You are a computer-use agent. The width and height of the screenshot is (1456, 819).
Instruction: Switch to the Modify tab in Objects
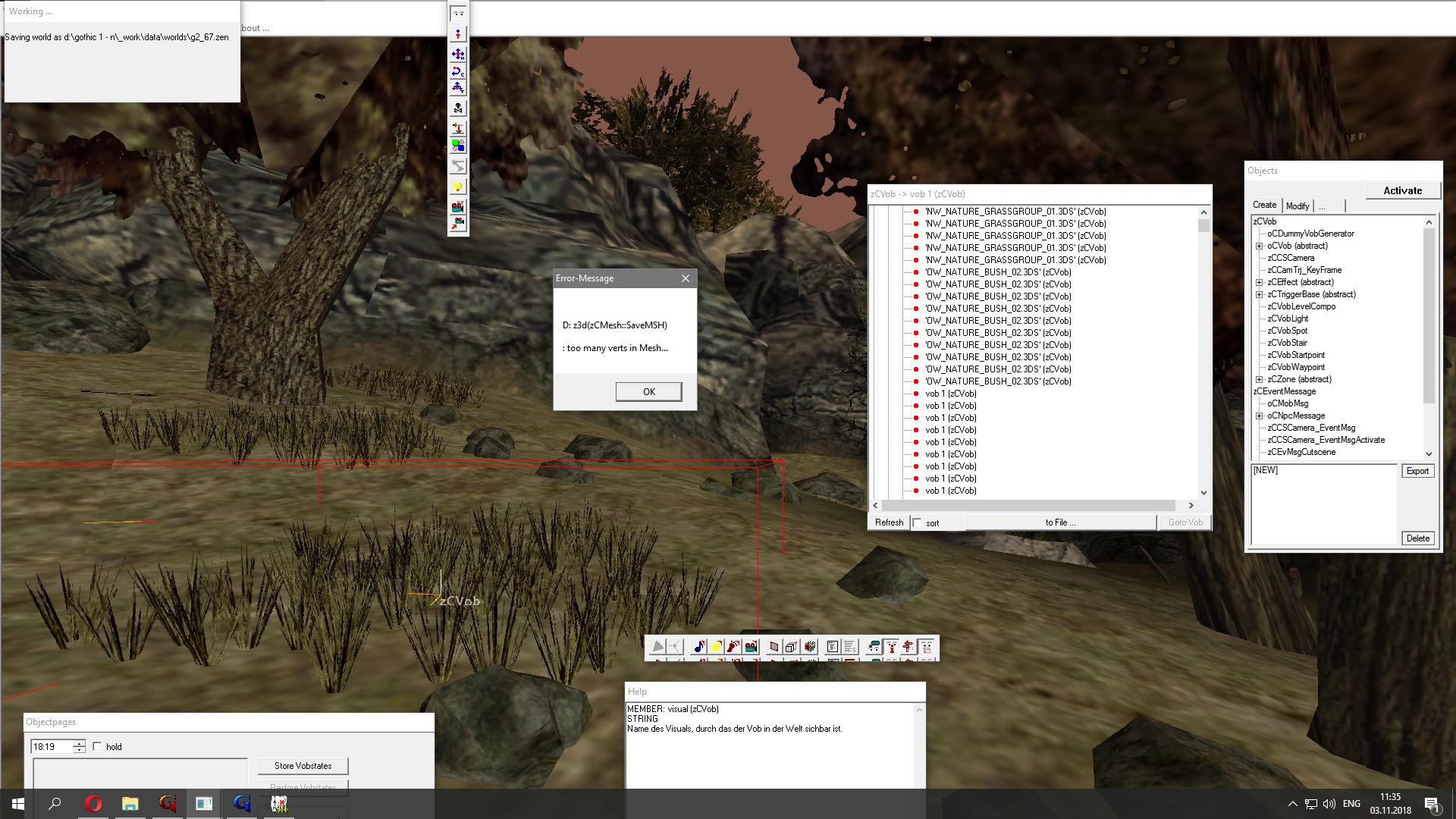(1298, 206)
